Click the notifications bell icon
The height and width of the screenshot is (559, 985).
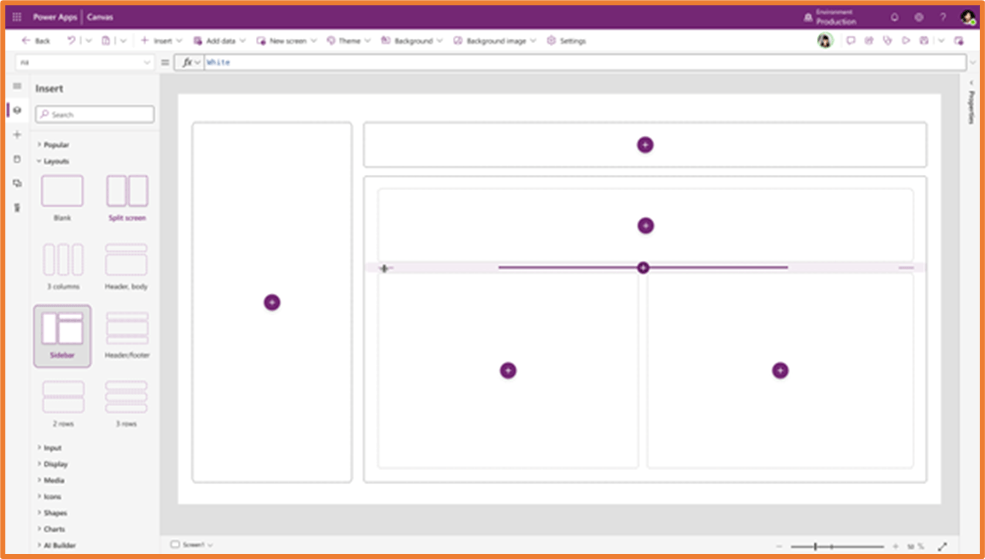(894, 17)
